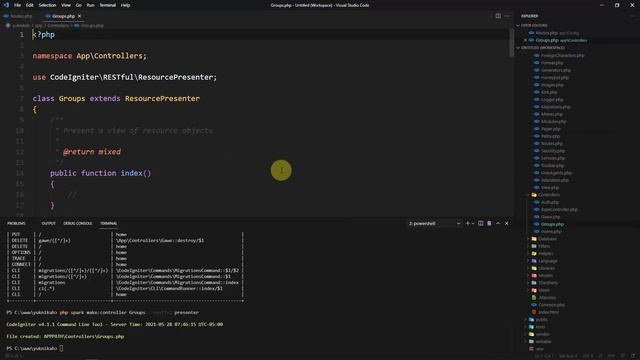The image size is (640, 360).
Task: Open Validation.php in explorer
Action: 555,180
